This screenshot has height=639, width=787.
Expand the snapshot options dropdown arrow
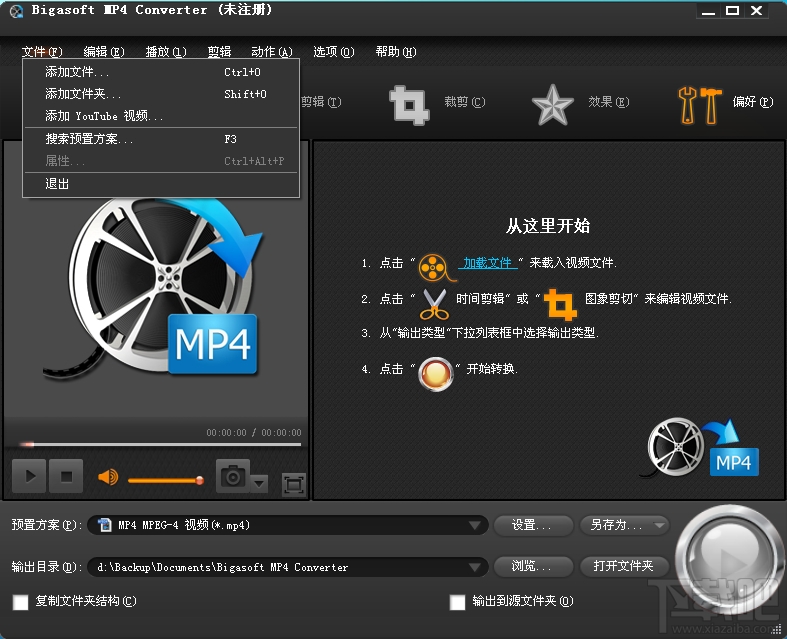[259, 484]
